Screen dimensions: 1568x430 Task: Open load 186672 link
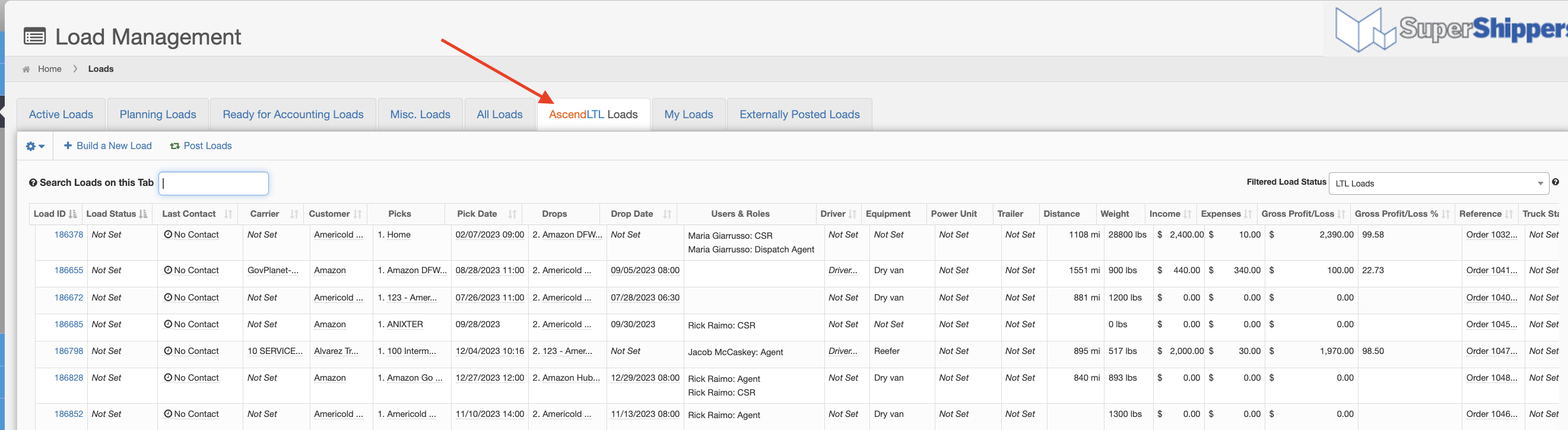coord(69,298)
